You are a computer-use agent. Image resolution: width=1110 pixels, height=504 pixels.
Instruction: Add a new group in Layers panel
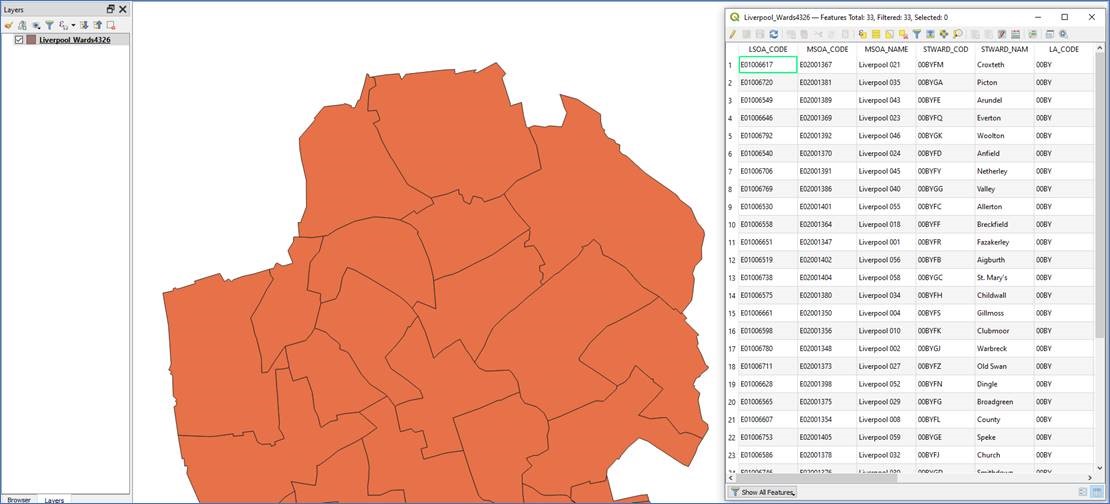23,25
